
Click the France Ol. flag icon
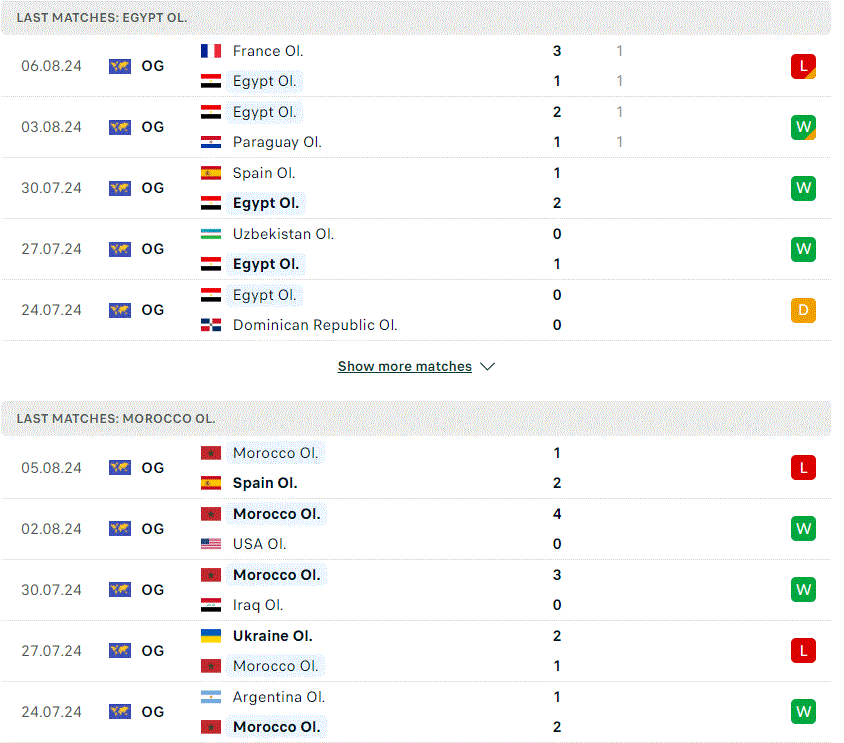(x=210, y=51)
